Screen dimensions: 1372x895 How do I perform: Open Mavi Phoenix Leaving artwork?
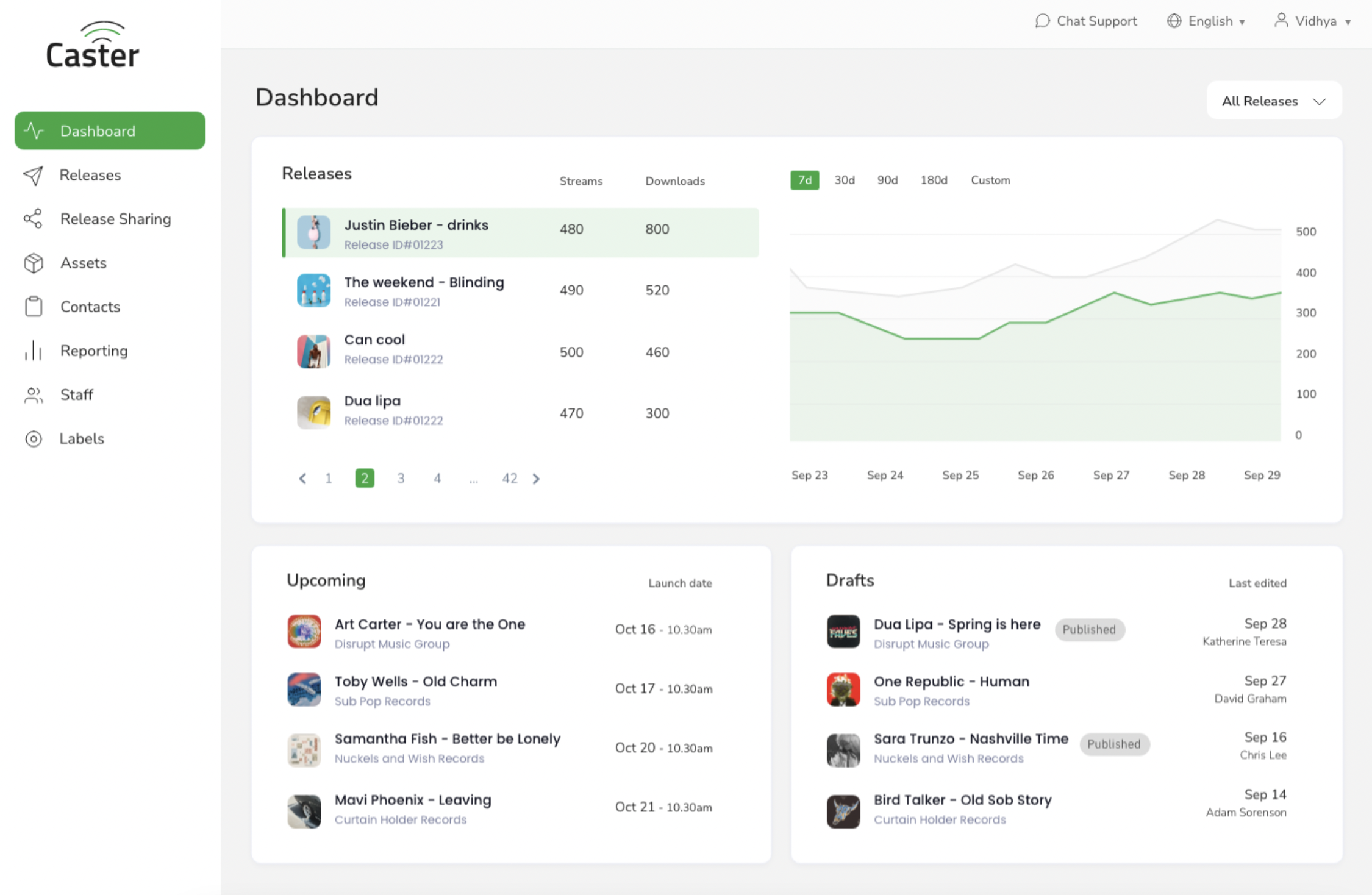[304, 811]
